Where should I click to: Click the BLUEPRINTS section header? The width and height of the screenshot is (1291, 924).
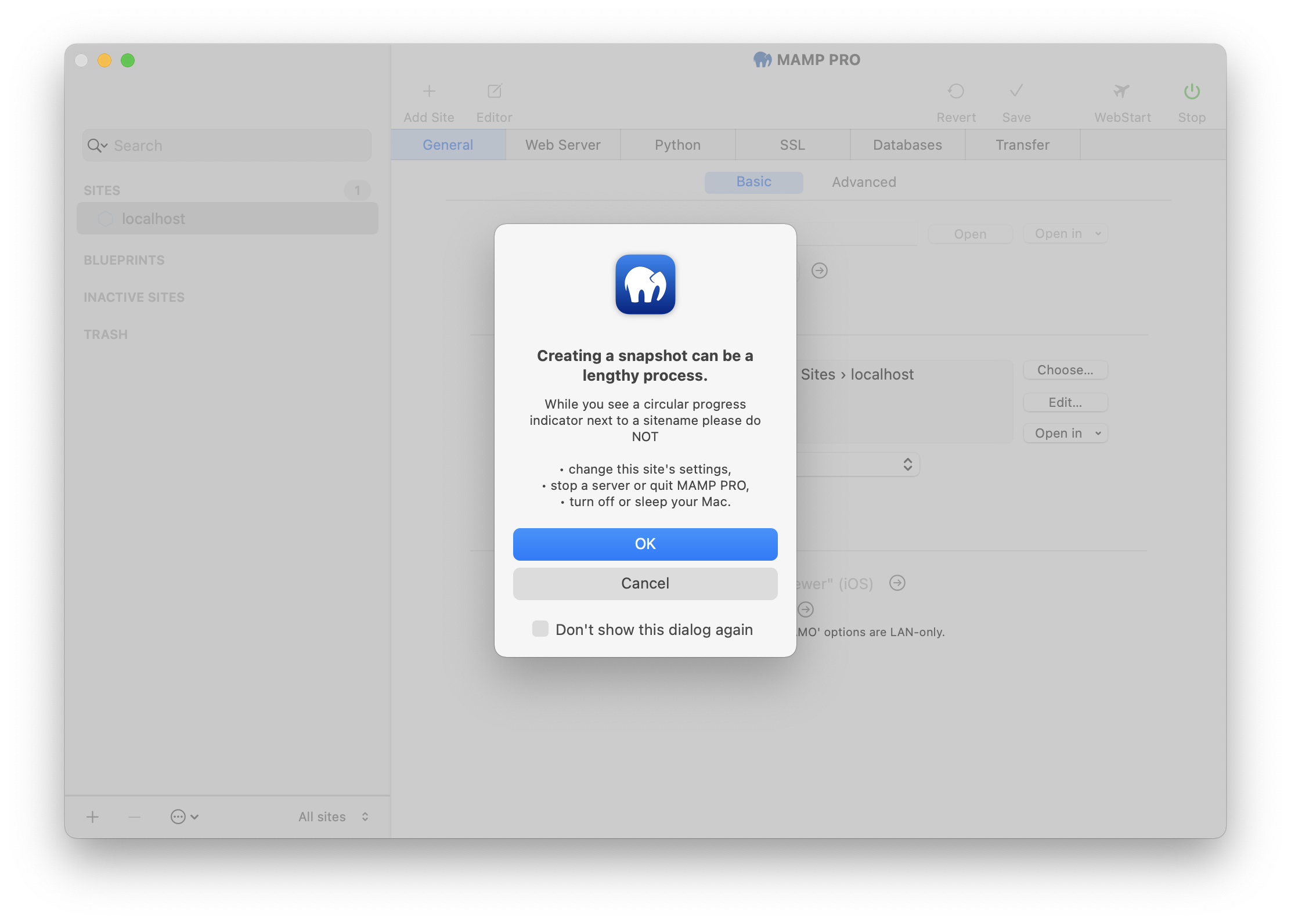tap(124, 260)
